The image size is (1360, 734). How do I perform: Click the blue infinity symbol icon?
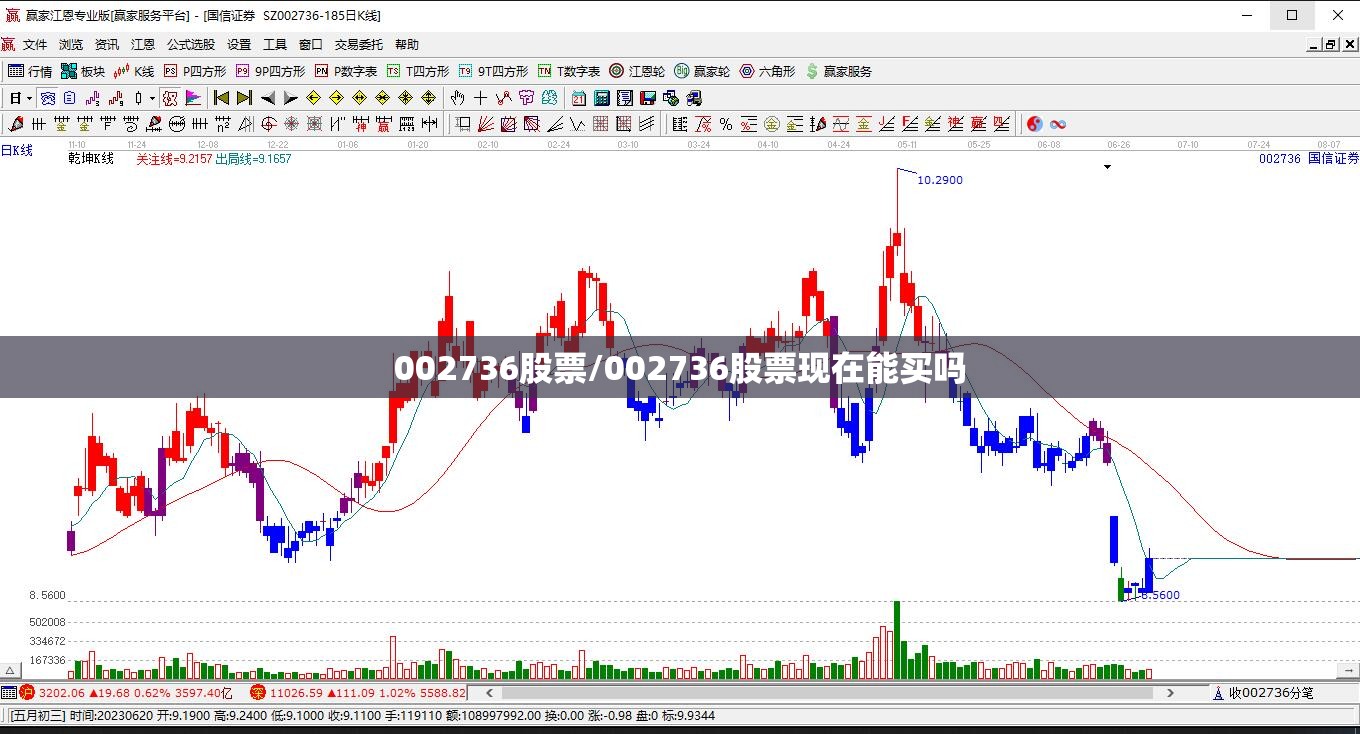[x=1058, y=124]
